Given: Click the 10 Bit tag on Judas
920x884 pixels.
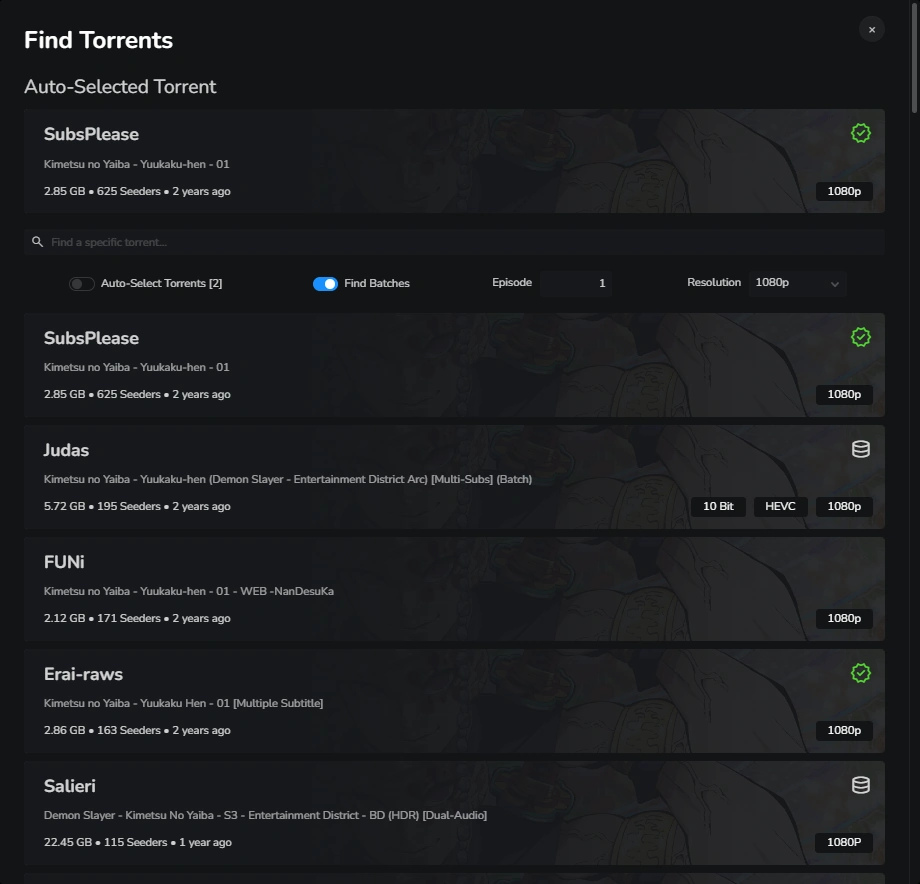Looking at the screenshot, I should pos(718,506).
